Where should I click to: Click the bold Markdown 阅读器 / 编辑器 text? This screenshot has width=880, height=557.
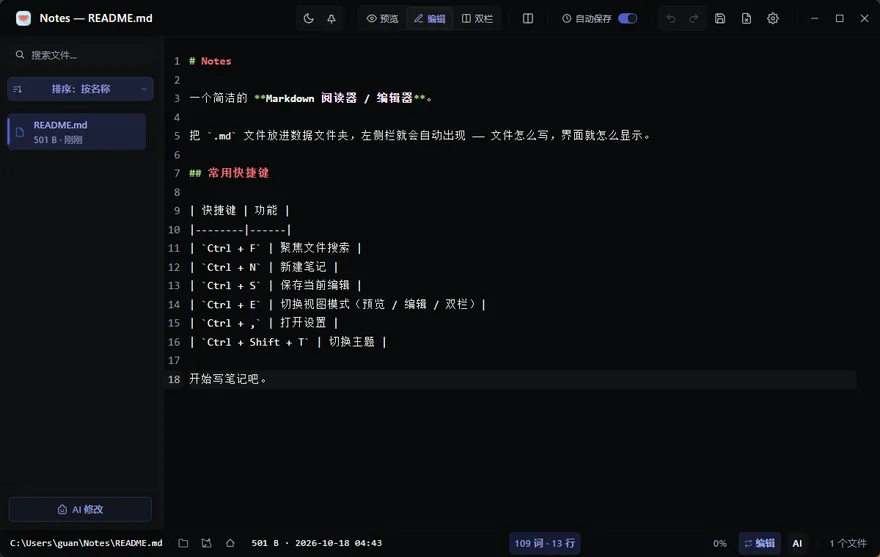339,98
